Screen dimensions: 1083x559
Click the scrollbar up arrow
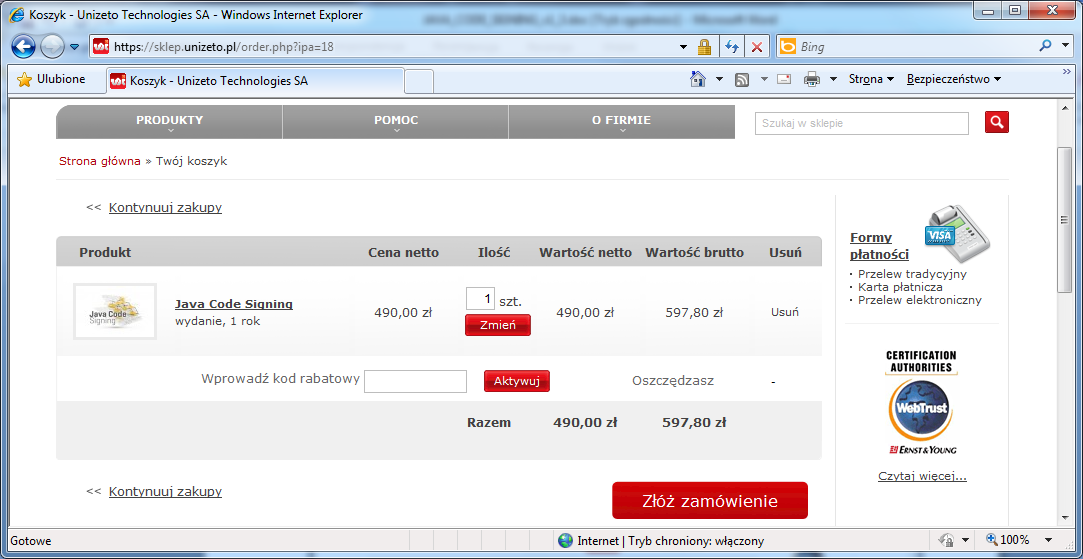(1064, 106)
